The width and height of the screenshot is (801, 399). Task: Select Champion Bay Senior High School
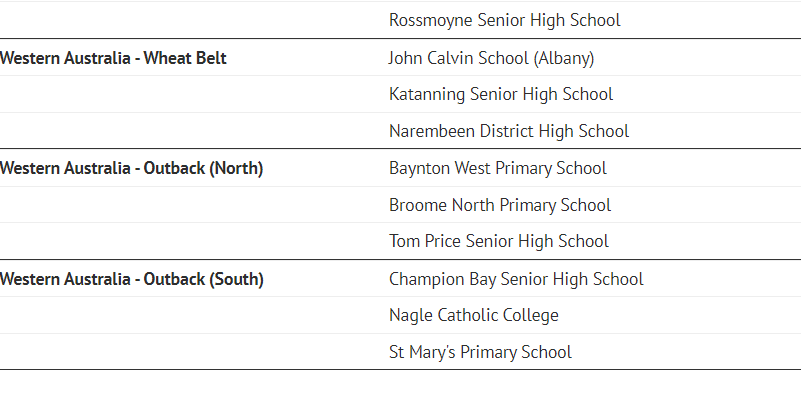pyautogui.click(x=516, y=279)
